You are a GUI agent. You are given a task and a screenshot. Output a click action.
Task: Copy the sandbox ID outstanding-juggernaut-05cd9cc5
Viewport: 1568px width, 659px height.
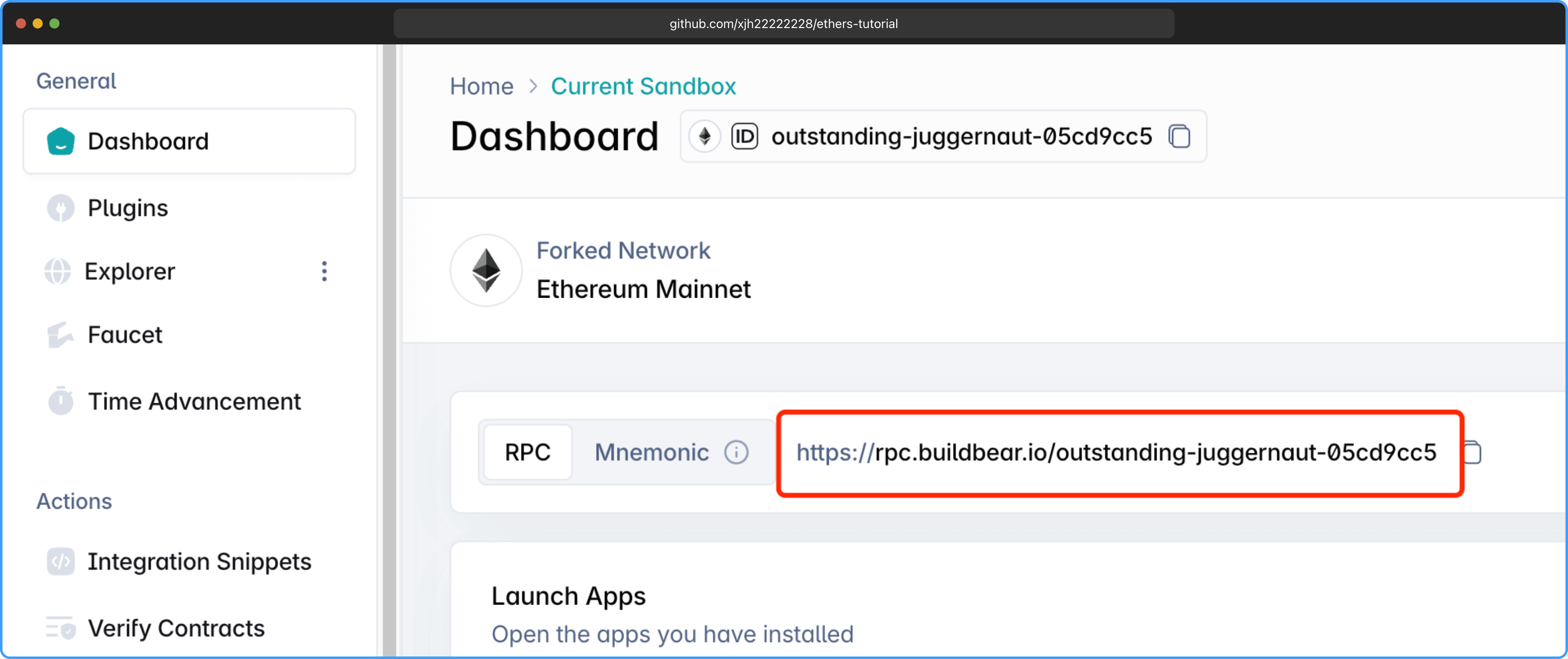click(1180, 136)
